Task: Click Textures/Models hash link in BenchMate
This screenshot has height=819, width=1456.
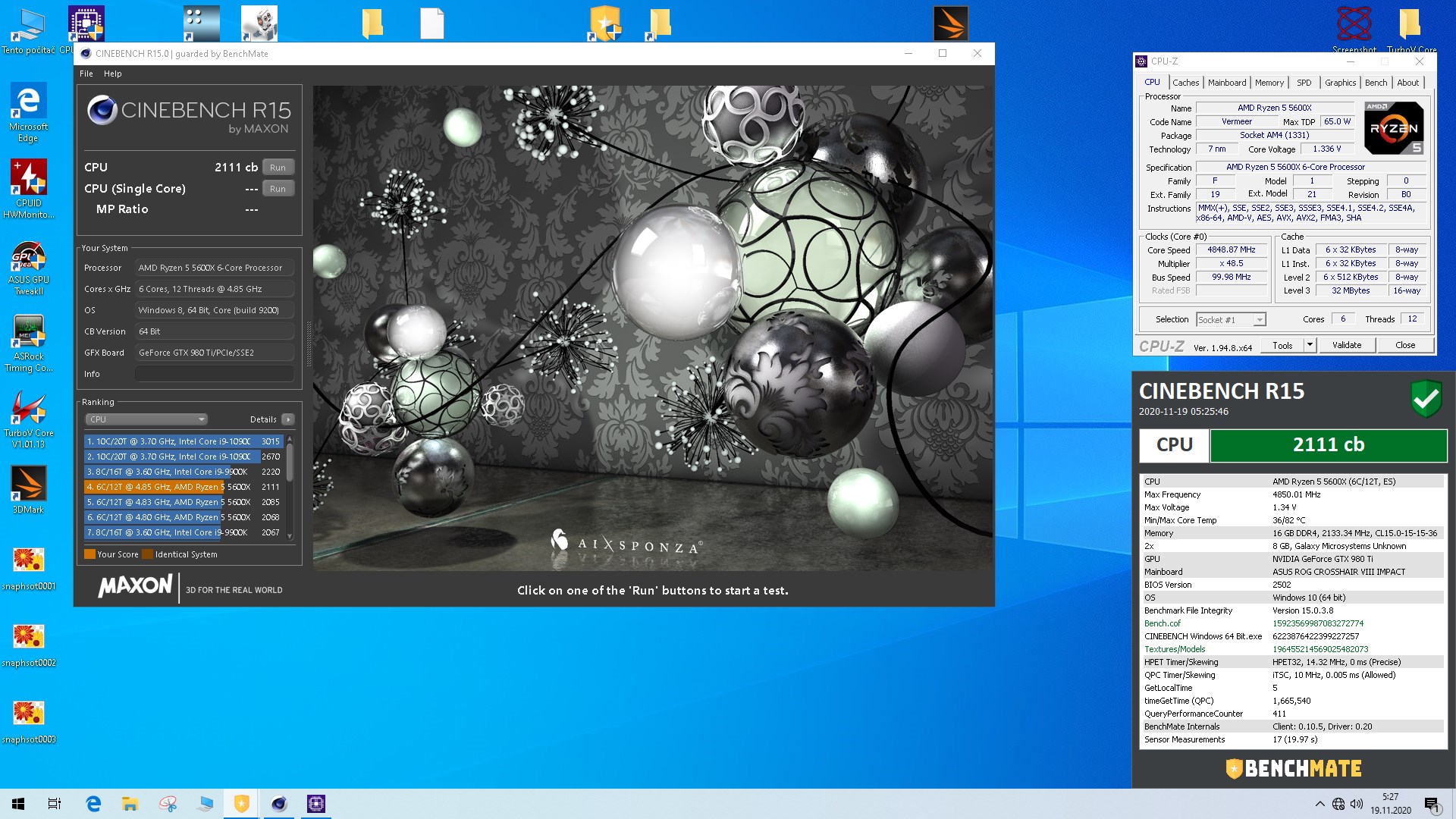Action: 1320,649
